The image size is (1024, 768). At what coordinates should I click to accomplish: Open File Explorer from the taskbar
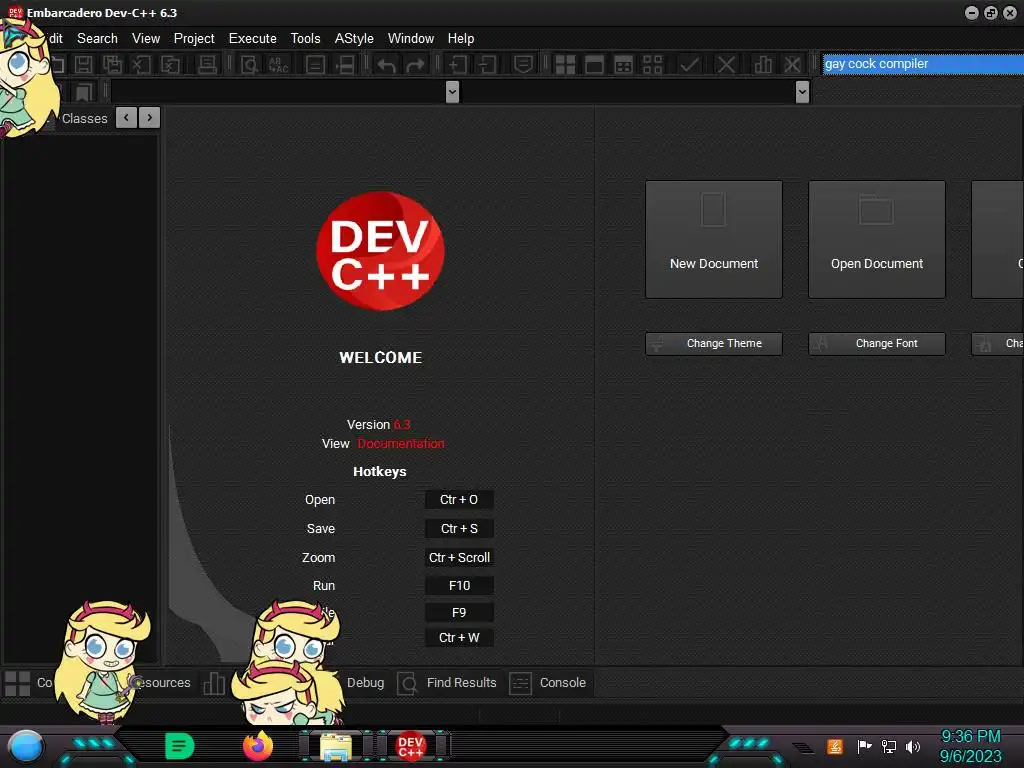point(336,746)
